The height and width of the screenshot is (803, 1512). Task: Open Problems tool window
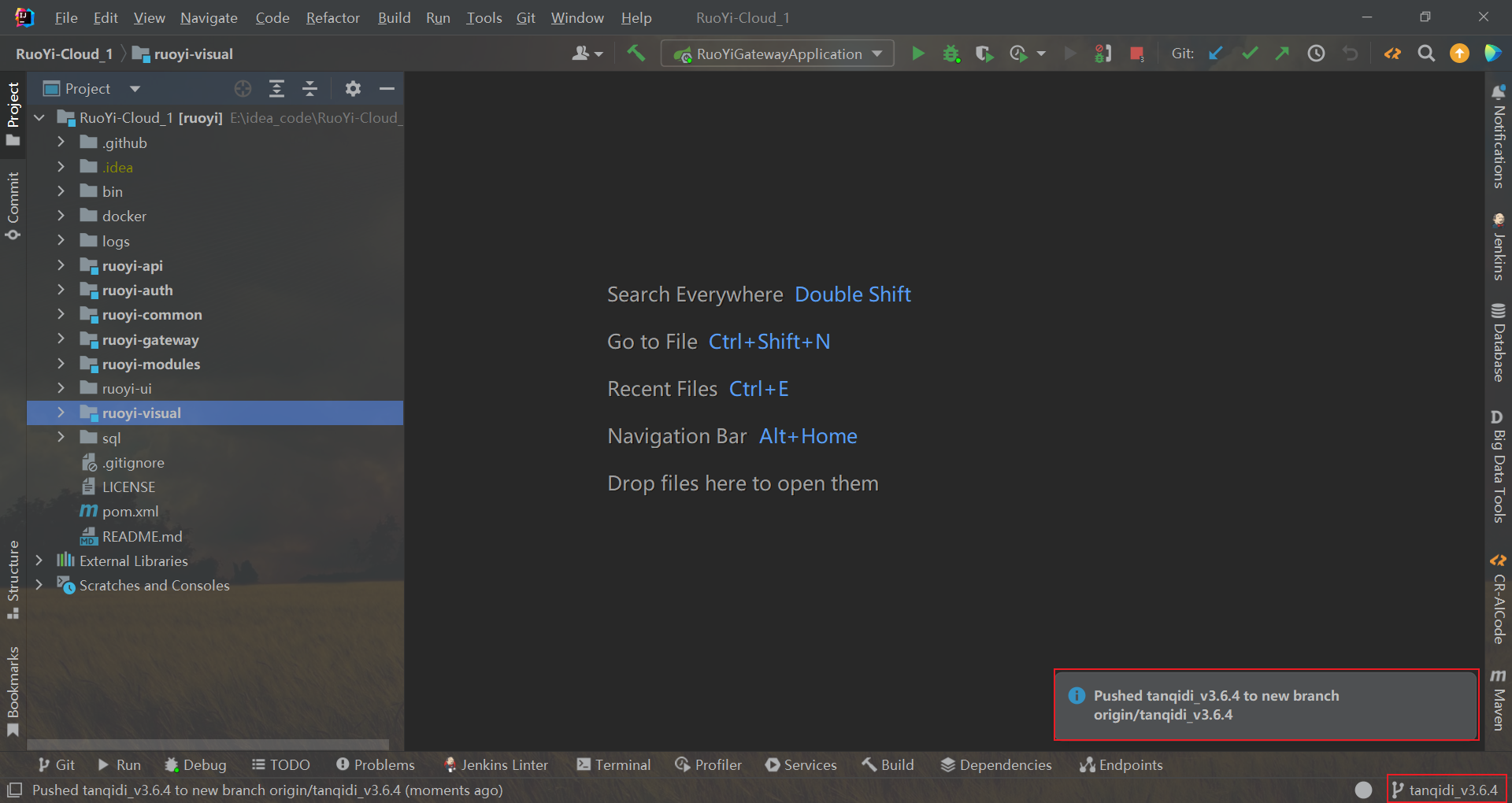(x=375, y=764)
